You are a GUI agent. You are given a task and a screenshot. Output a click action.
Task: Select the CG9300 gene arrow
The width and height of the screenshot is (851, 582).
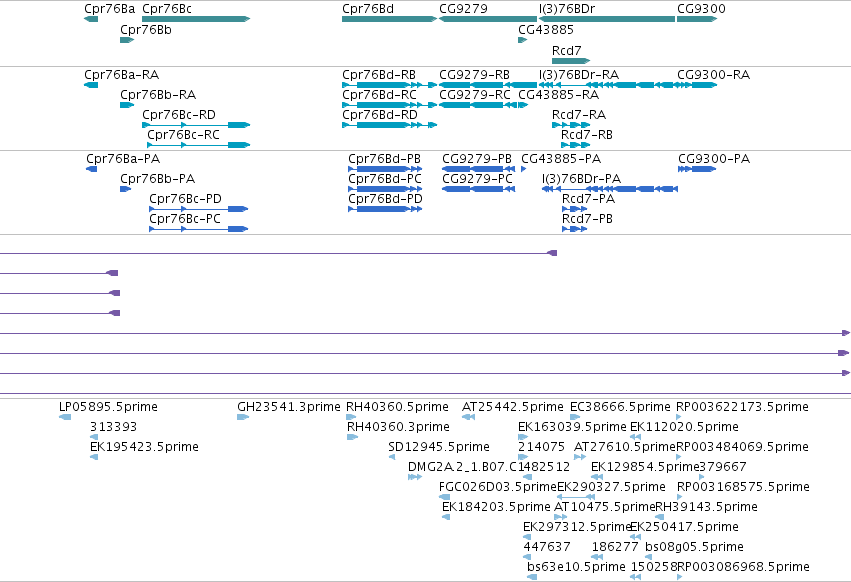click(x=697, y=19)
